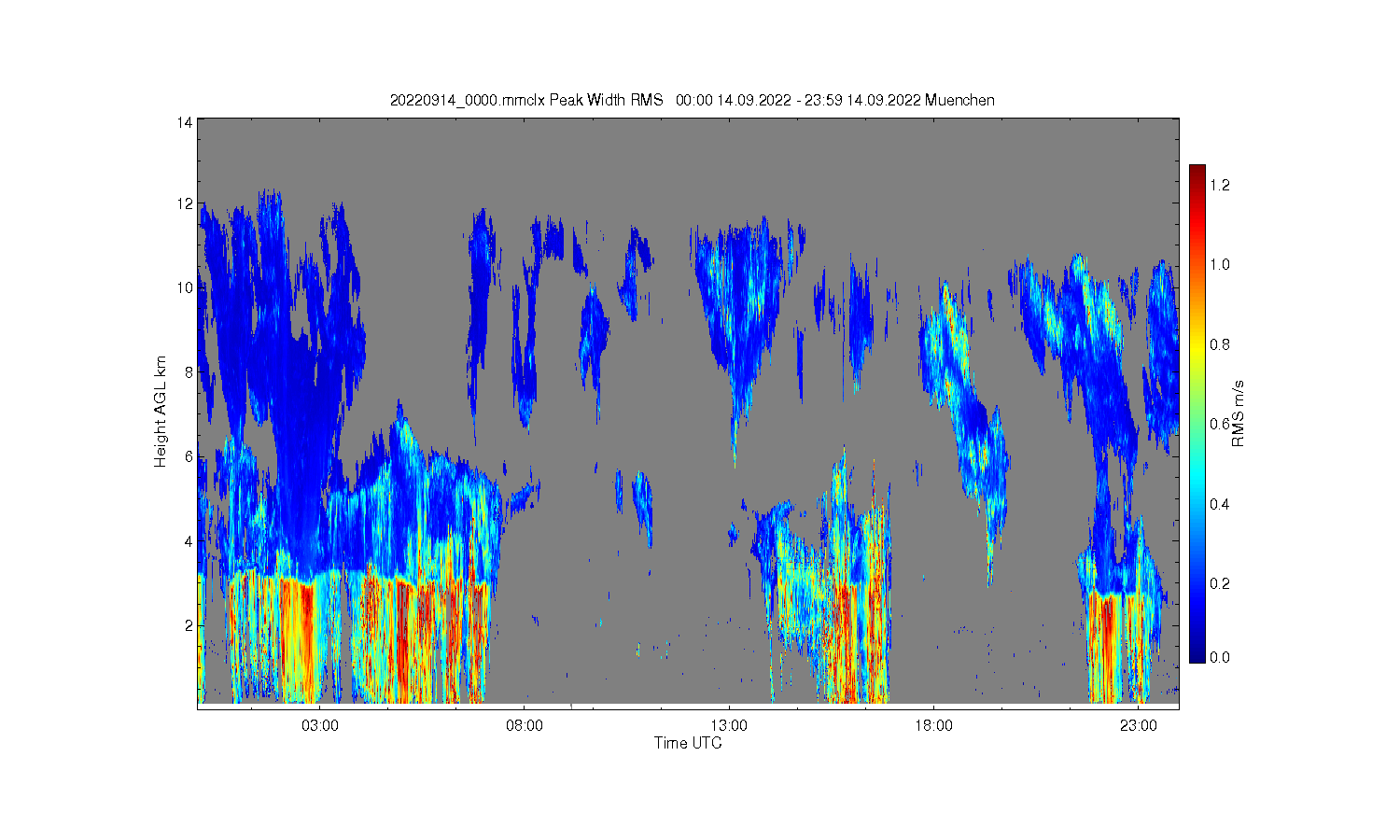Screen dimensions: 1400x840
Task: Click the 0.0 colorbar tick value
Action: pyautogui.click(x=1220, y=657)
